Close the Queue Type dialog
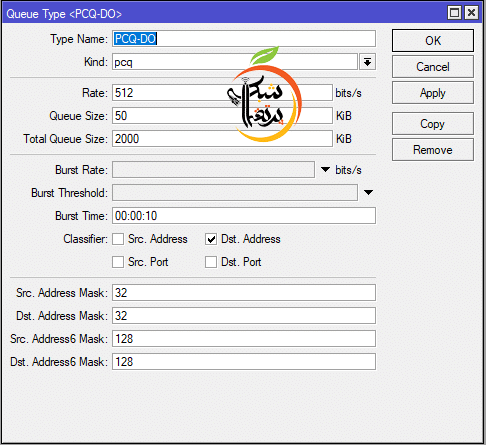 (x=471, y=13)
